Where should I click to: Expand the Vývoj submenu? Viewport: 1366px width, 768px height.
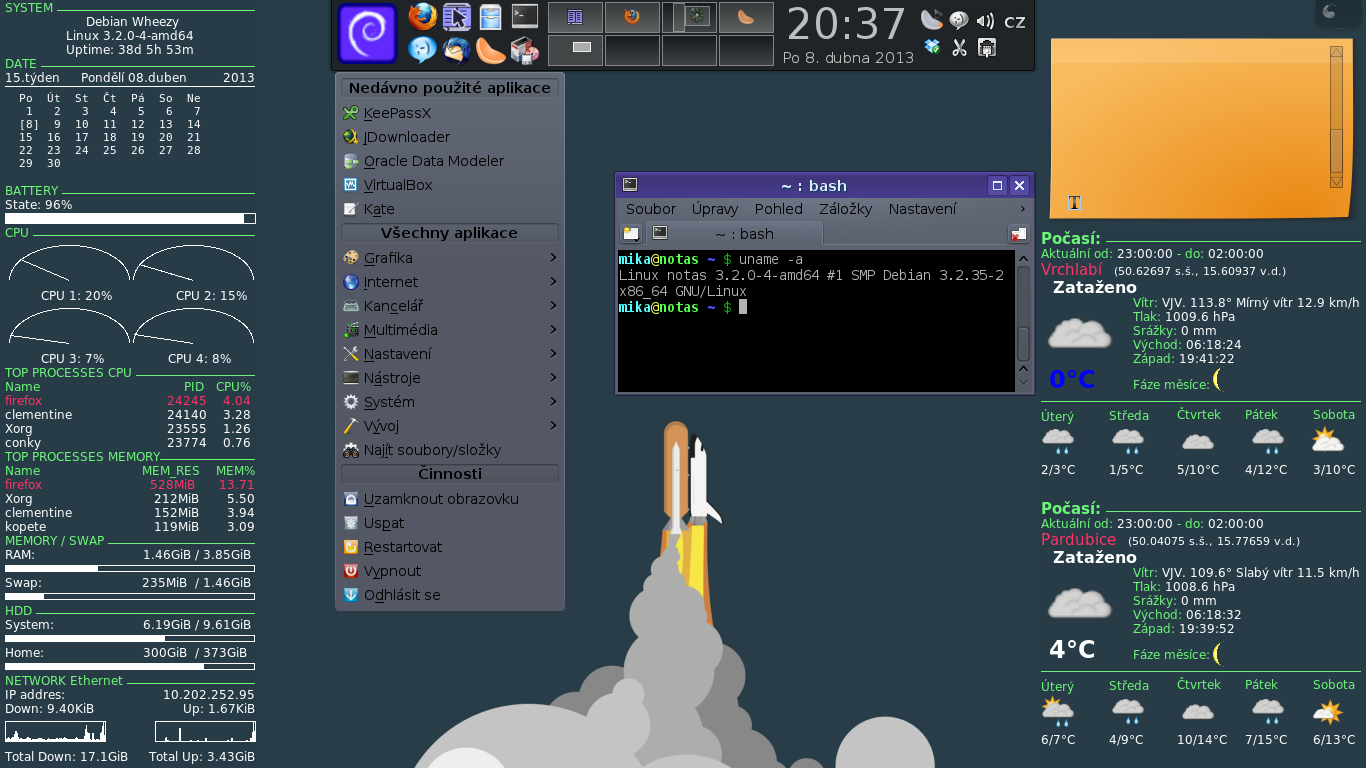450,426
